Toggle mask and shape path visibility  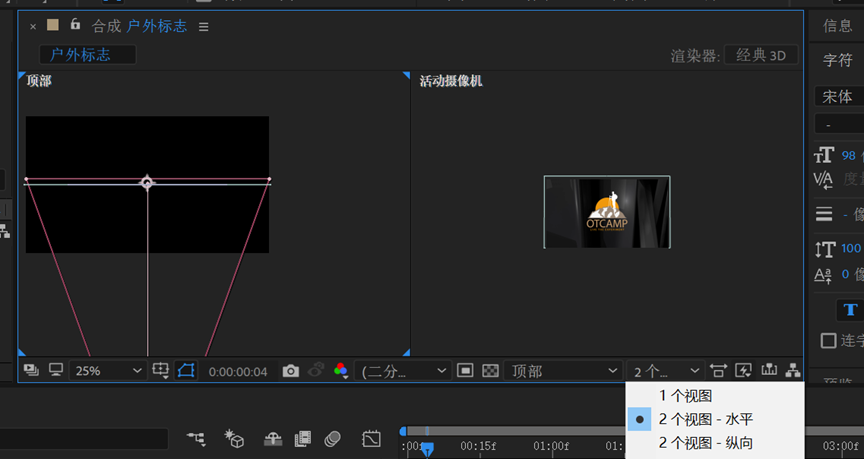pos(186,370)
